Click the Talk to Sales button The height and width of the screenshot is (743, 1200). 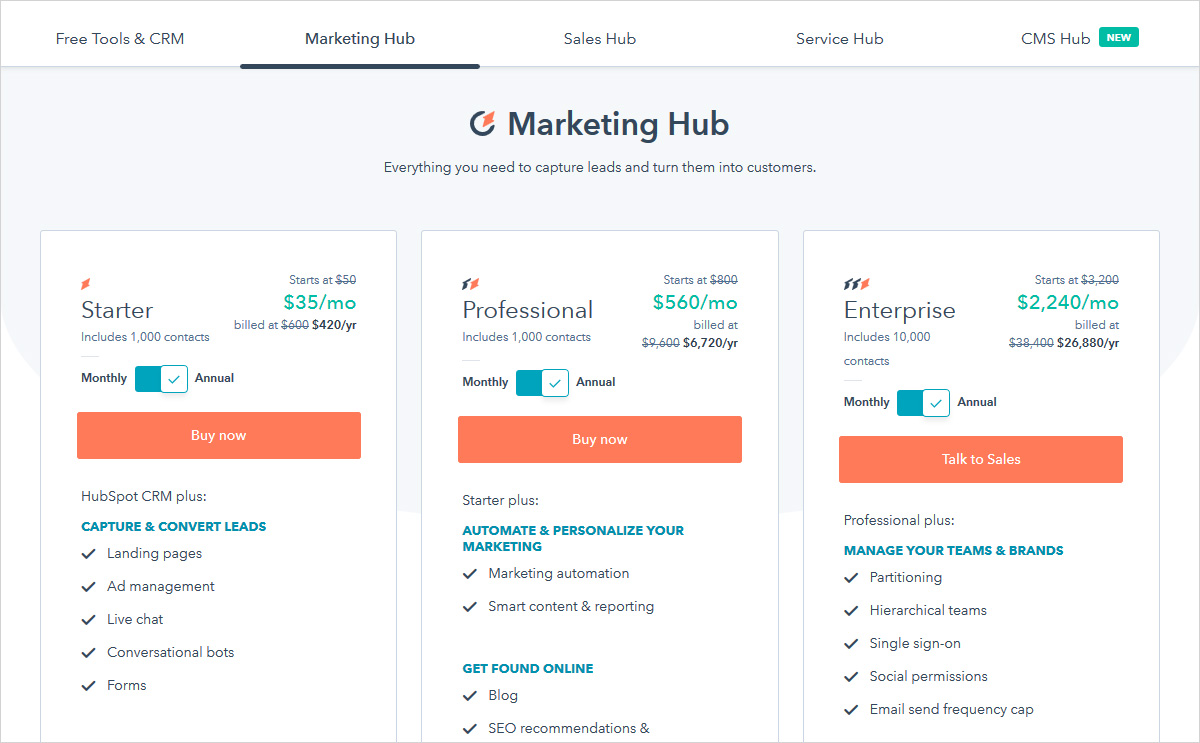(x=981, y=459)
